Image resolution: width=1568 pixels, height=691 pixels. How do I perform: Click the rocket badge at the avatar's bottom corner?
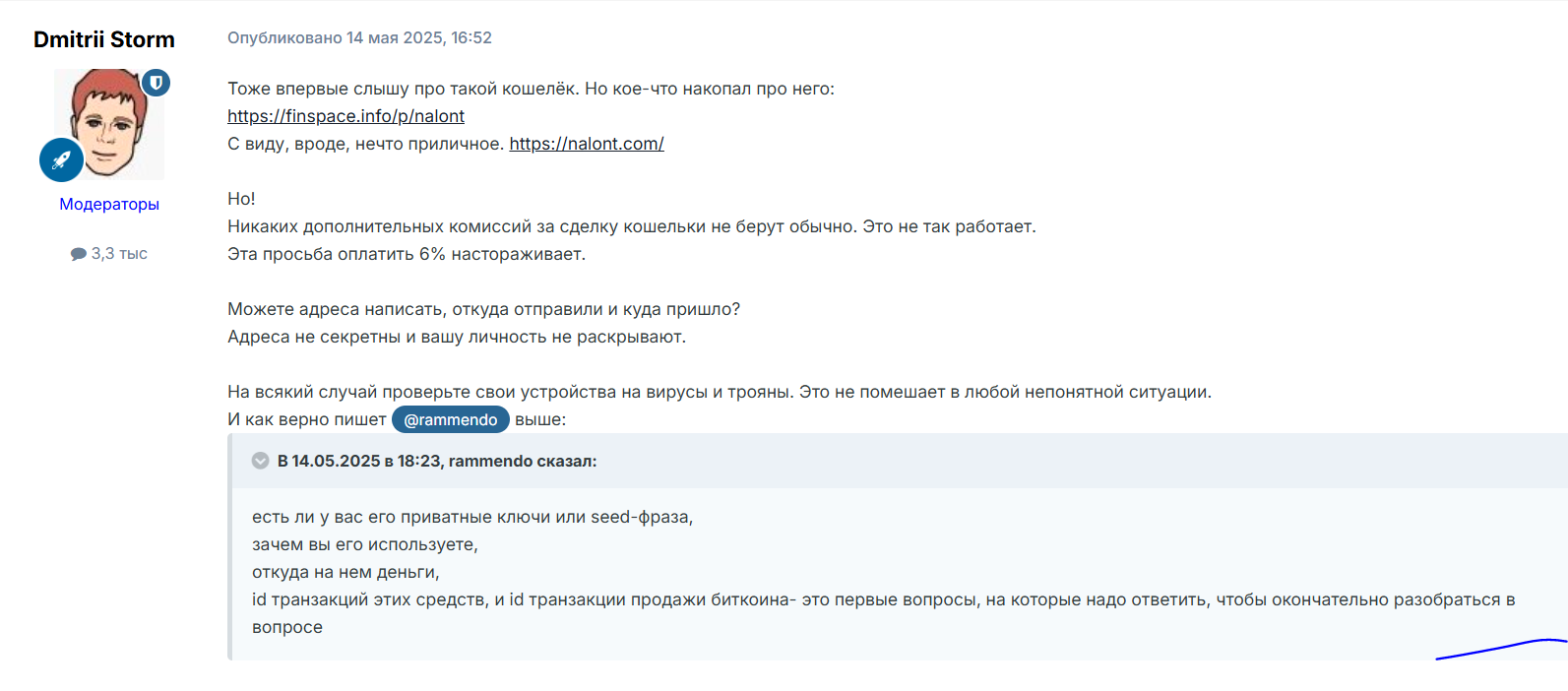[x=61, y=159]
